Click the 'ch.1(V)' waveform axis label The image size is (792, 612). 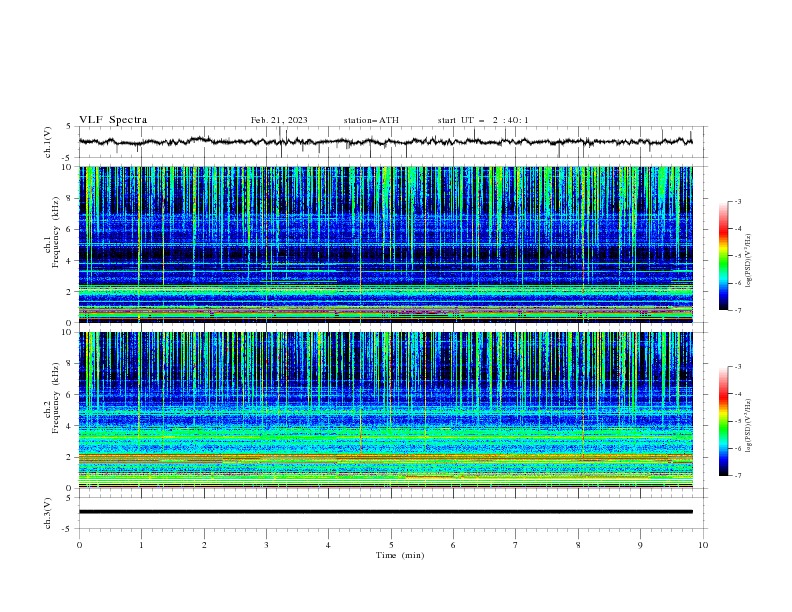pos(48,142)
